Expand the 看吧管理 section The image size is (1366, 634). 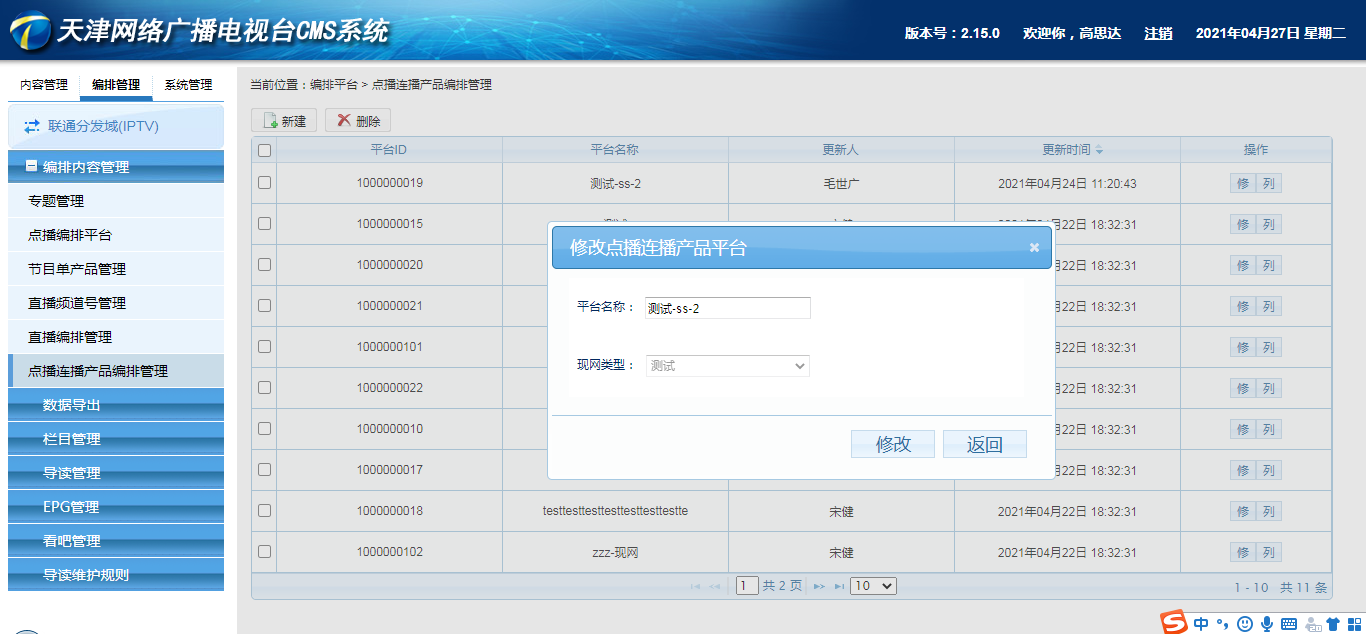tap(116, 541)
